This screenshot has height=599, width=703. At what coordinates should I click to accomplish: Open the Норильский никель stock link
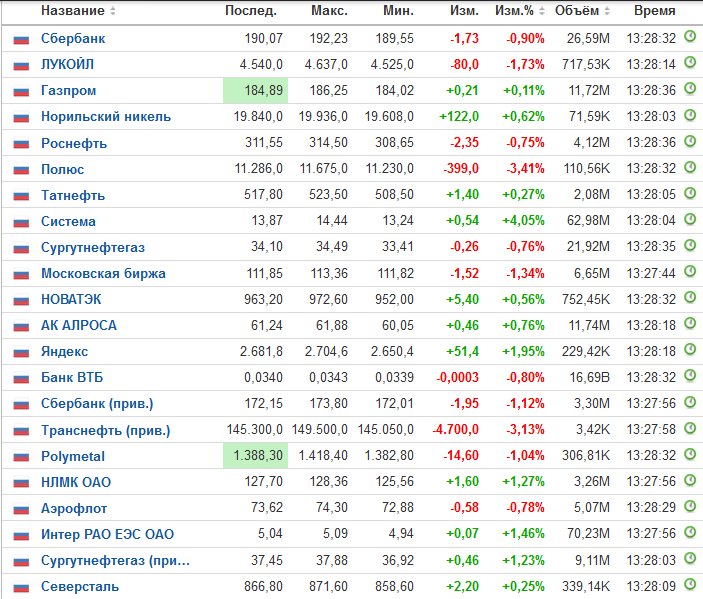pyautogui.click(x=106, y=117)
